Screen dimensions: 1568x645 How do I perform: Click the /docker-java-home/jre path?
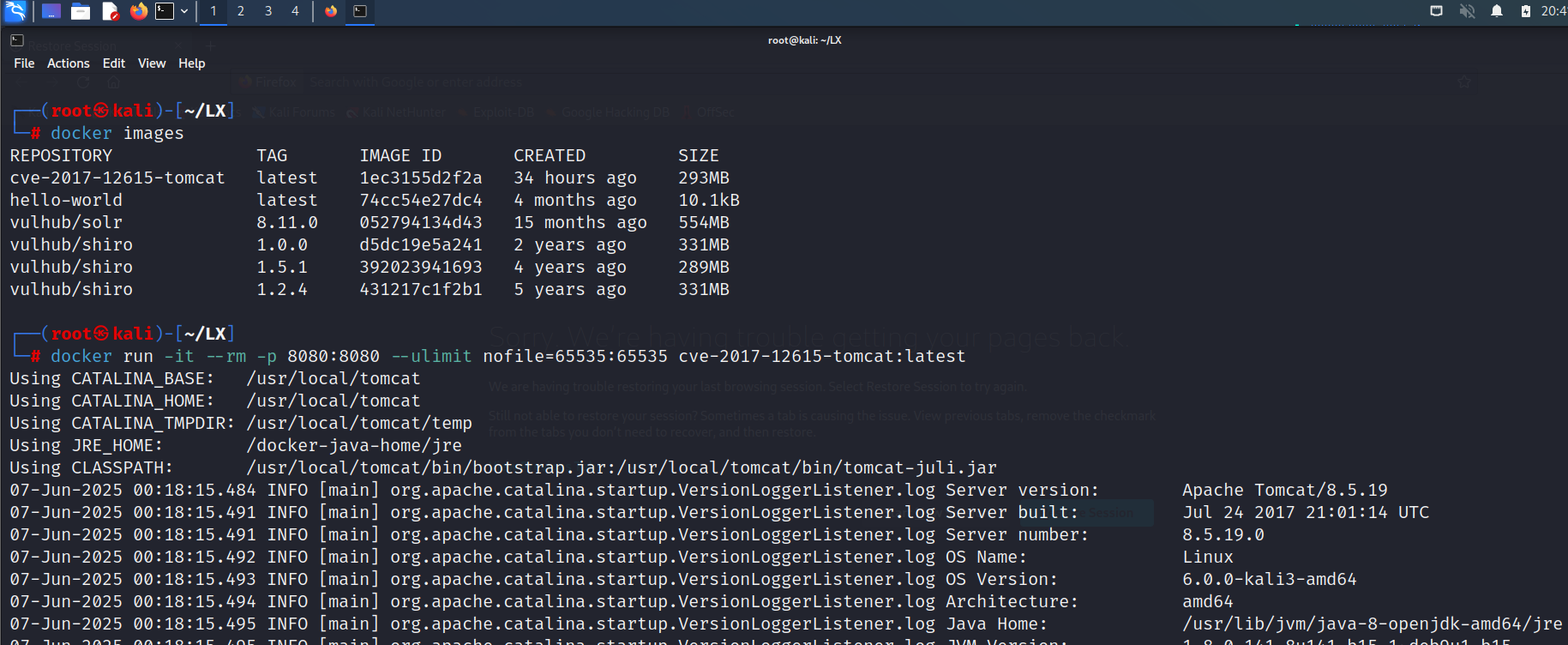[x=354, y=445]
